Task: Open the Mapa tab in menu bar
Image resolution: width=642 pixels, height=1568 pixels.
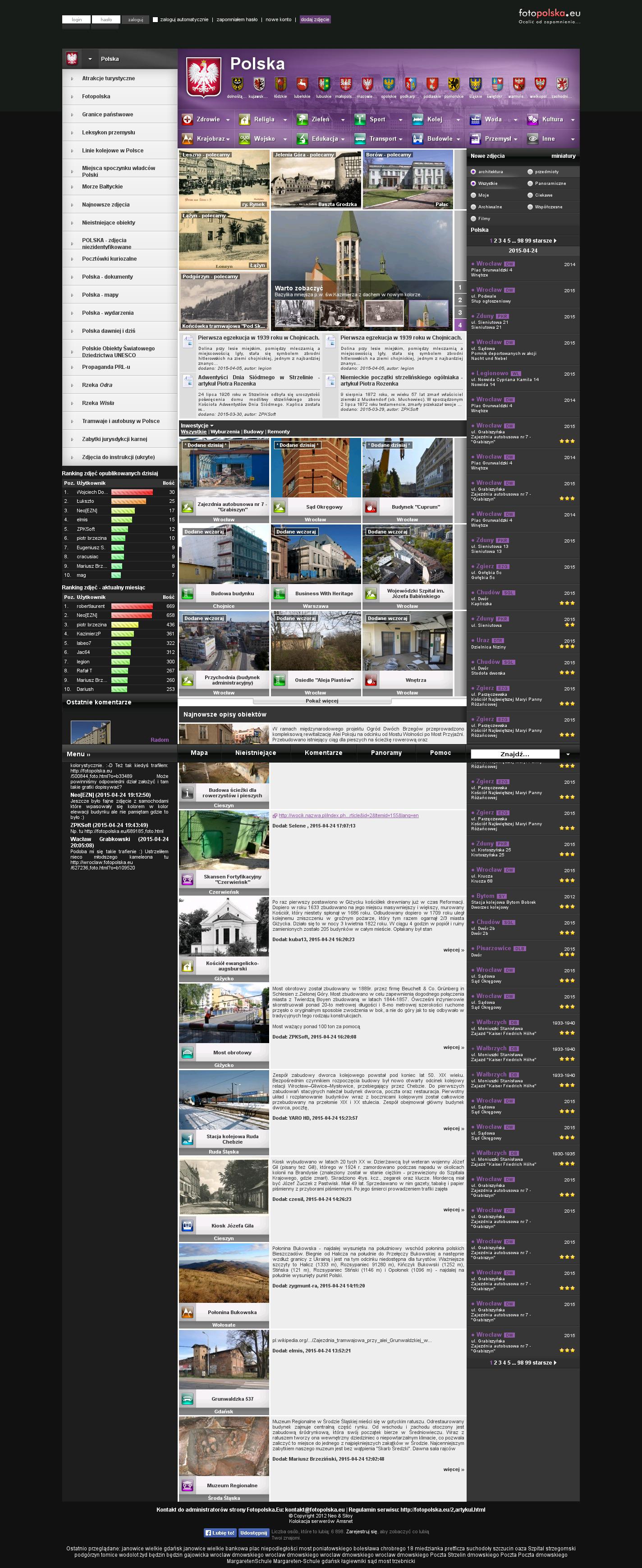Action: pyautogui.click(x=199, y=753)
